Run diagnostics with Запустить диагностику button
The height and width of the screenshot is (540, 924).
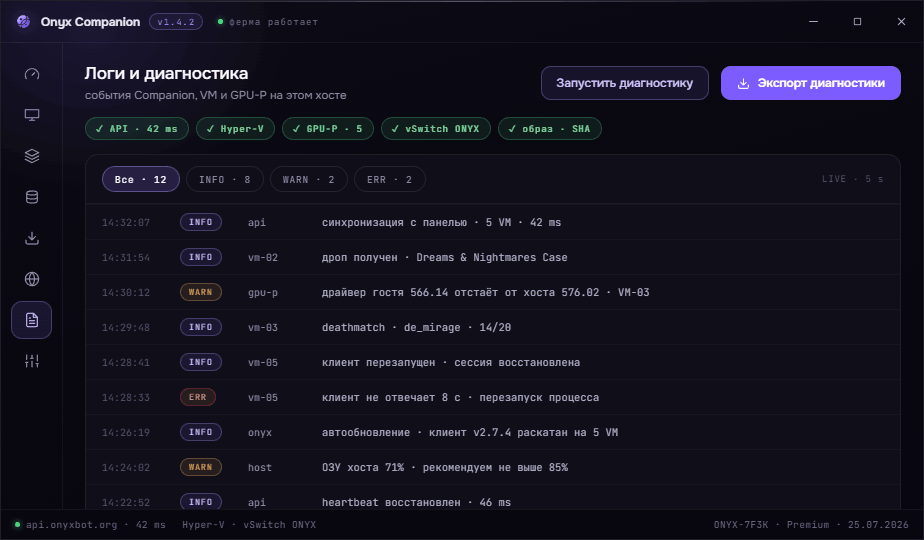(625, 83)
